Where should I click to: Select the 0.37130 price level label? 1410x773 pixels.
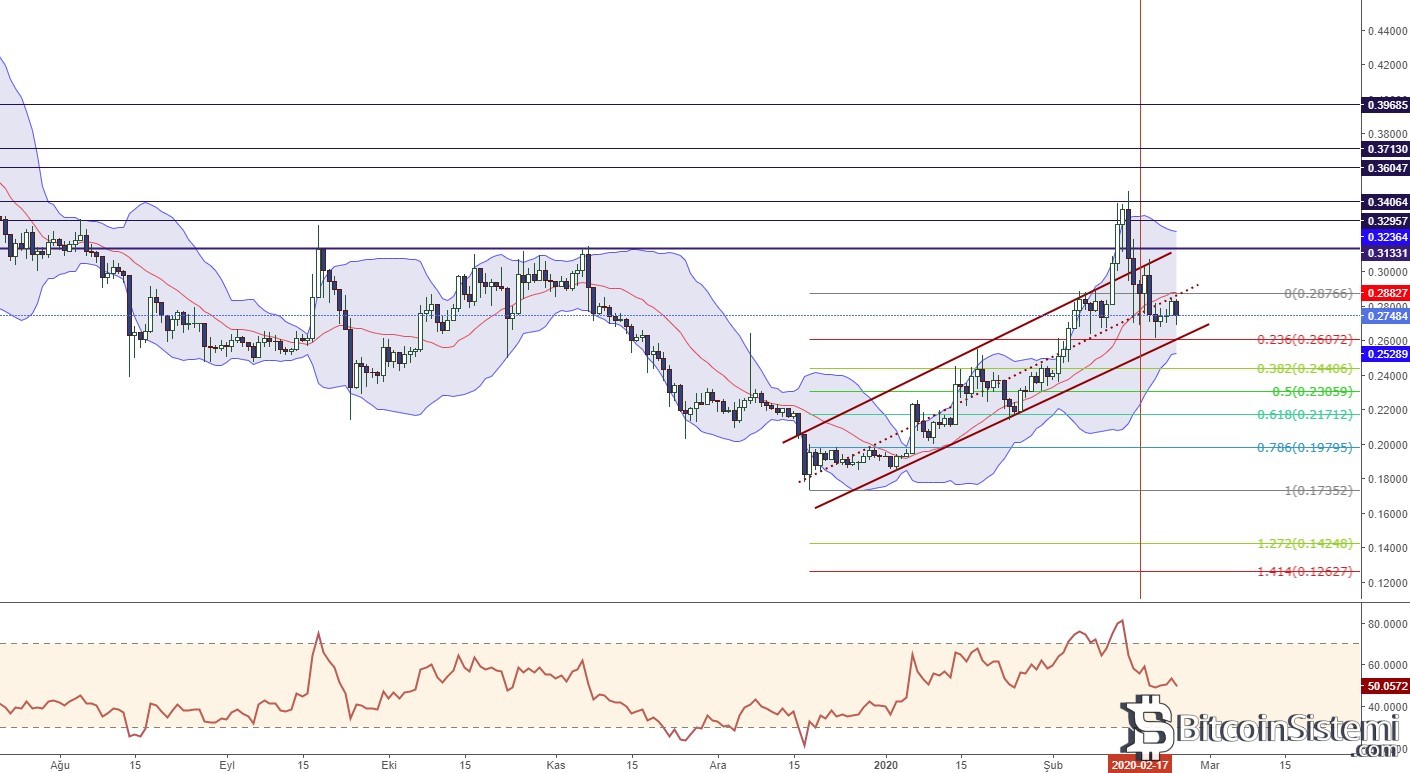click(x=1385, y=149)
